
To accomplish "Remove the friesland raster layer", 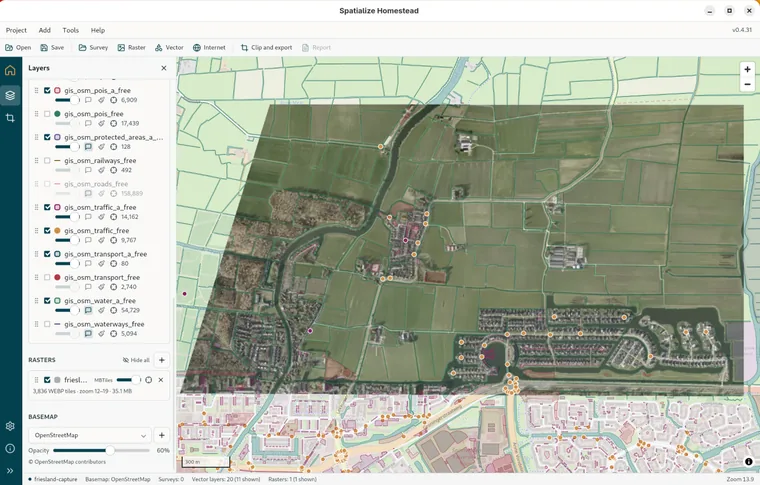I will 161,380.
